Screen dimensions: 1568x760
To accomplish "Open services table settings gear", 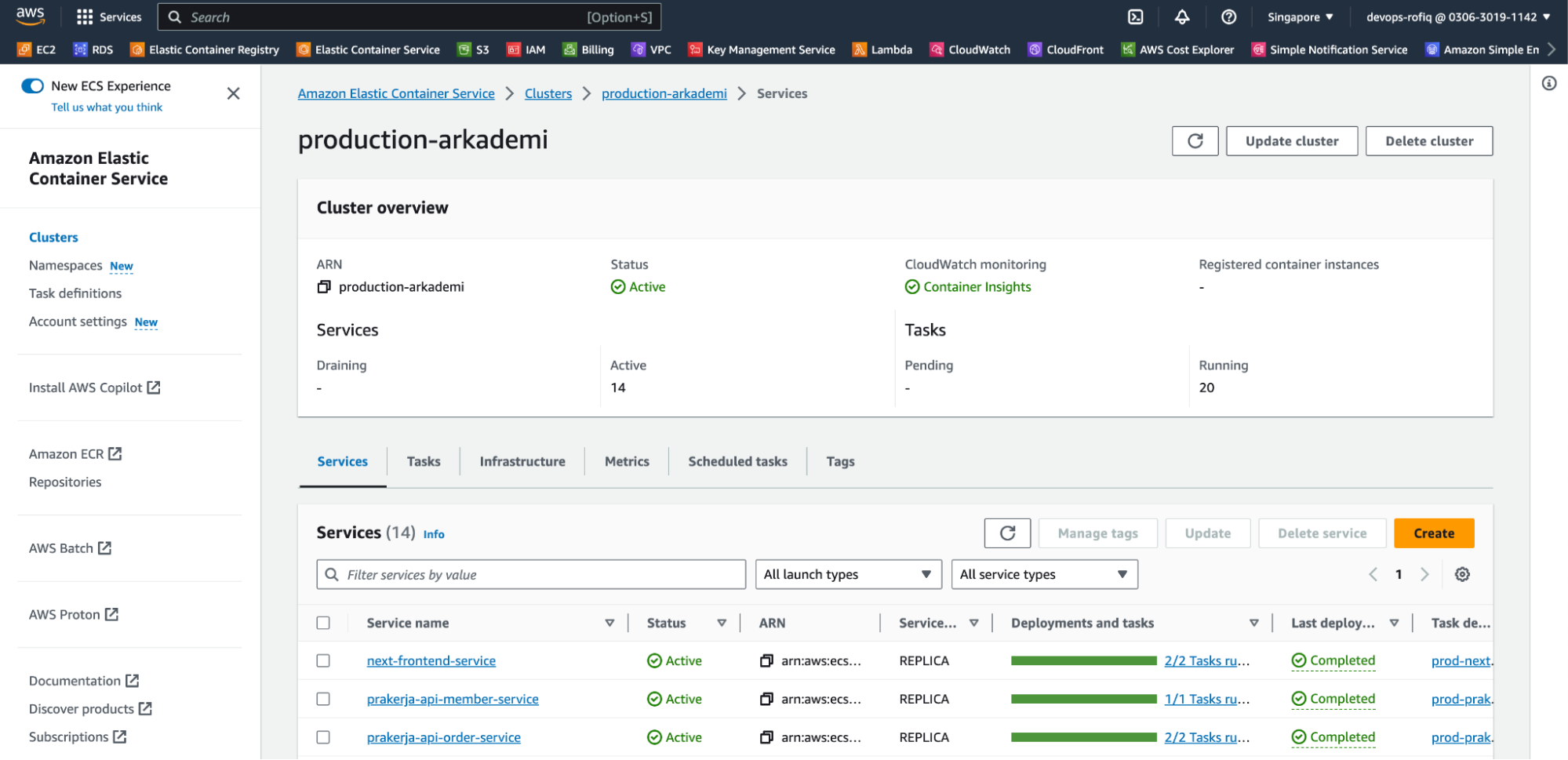I will coord(1462,575).
